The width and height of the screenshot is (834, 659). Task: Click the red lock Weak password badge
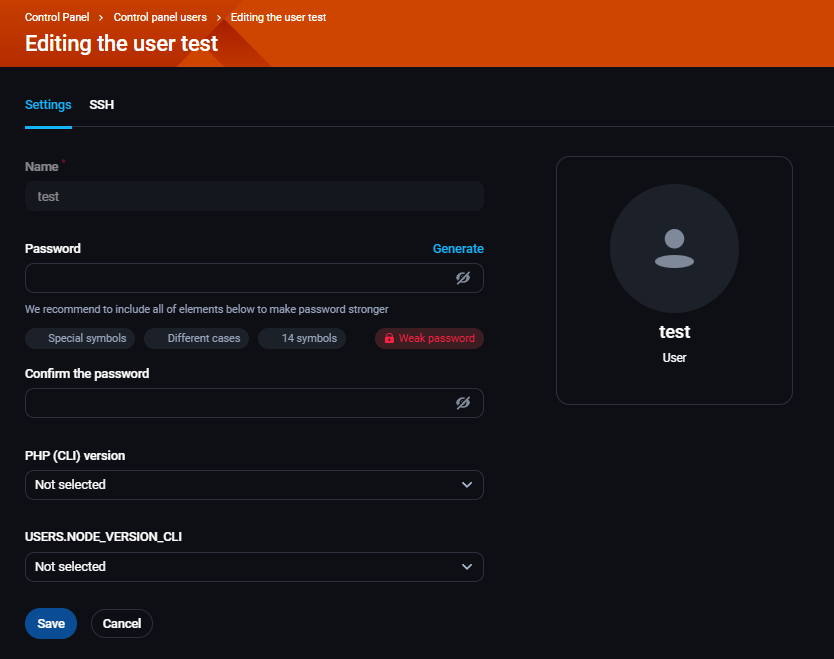pos(429,338)
